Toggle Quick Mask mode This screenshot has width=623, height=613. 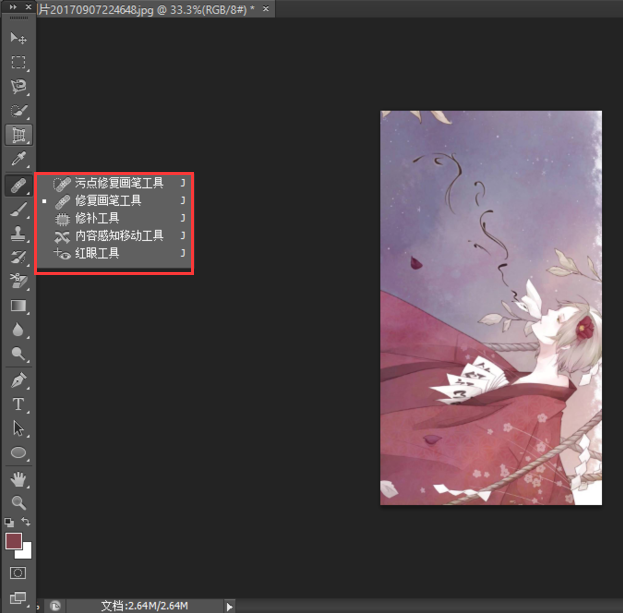(x=18, y=573)
